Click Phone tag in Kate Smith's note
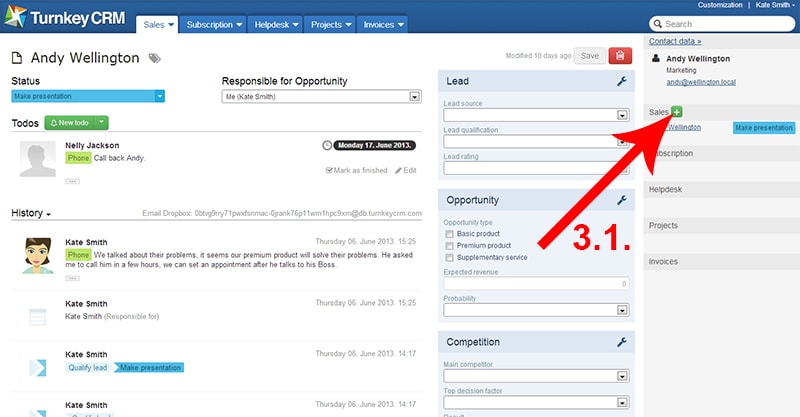This screenshot has height=417, width=800. pyautogui.click(x=78, y=255)
